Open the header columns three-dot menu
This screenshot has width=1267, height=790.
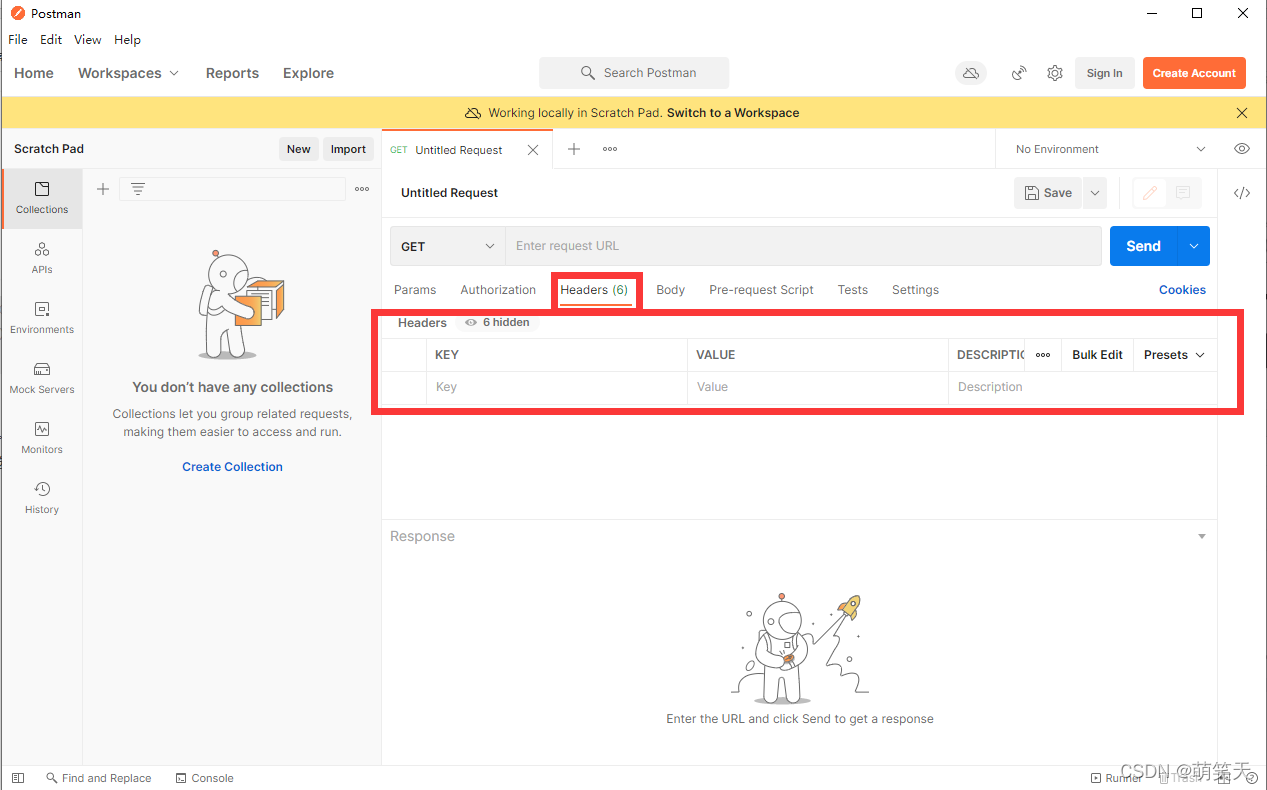[x=1043, y=355]
